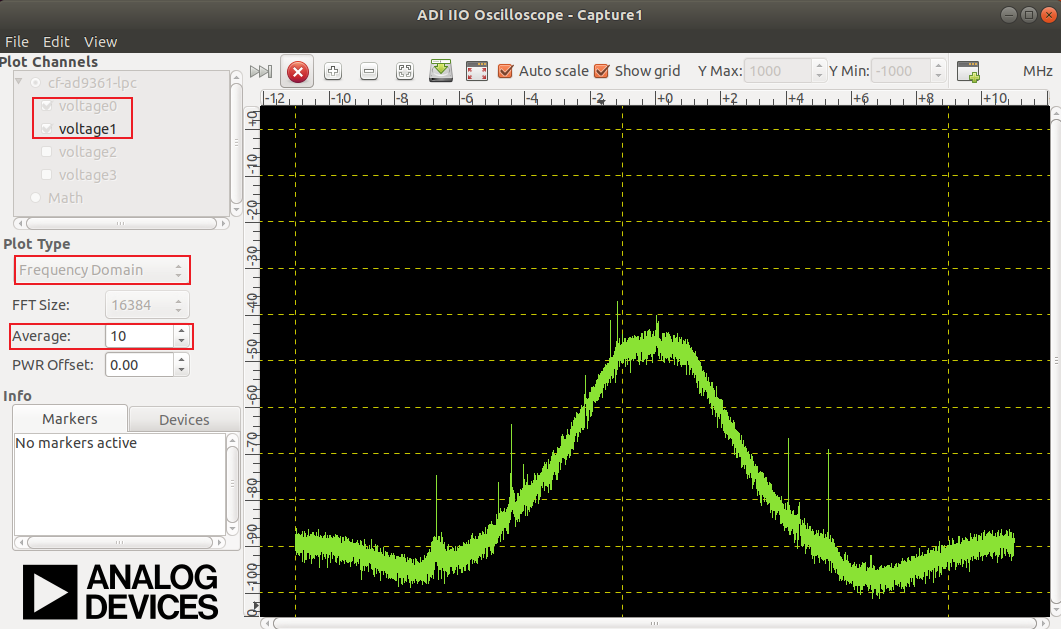Image resolution: width=1061 pixels, height=629 pixels.
Task: Click the new plot window icon
Action: (968, 72)
